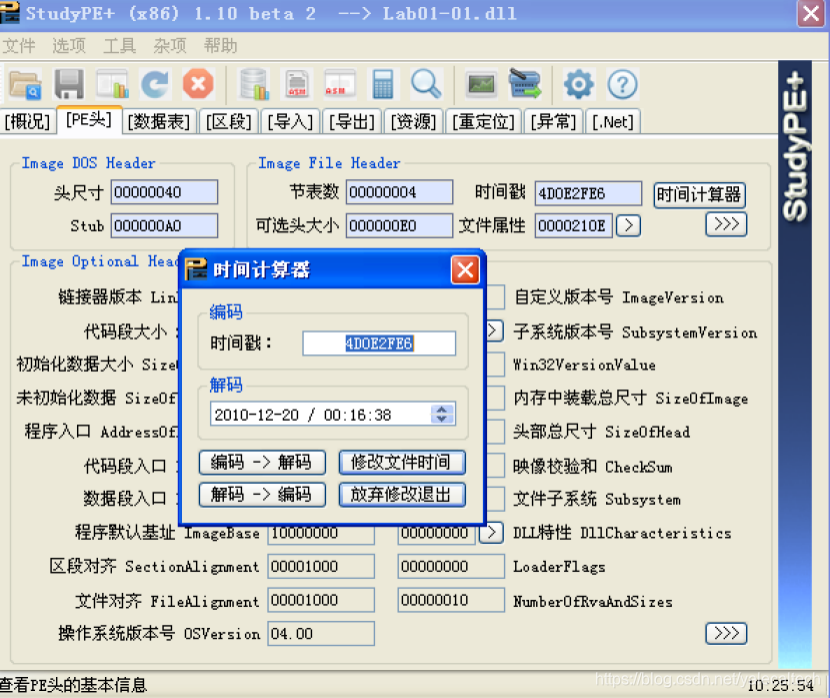830x698 pixels.
Task: Click the 修改文件时间 button
Action: pyautogui.click(x=402, y=463)
